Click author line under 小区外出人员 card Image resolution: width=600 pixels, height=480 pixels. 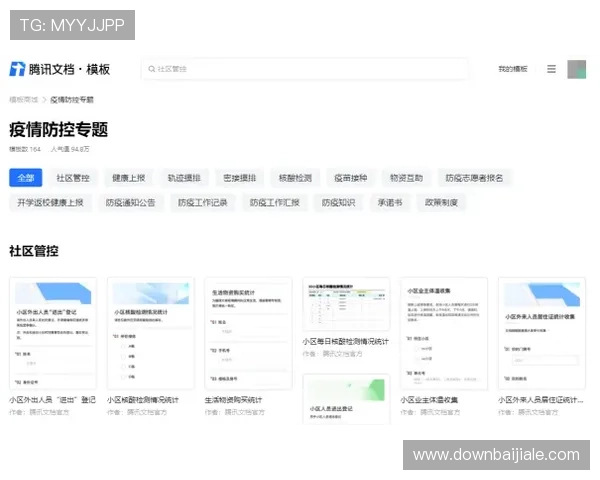coord(39,412)
